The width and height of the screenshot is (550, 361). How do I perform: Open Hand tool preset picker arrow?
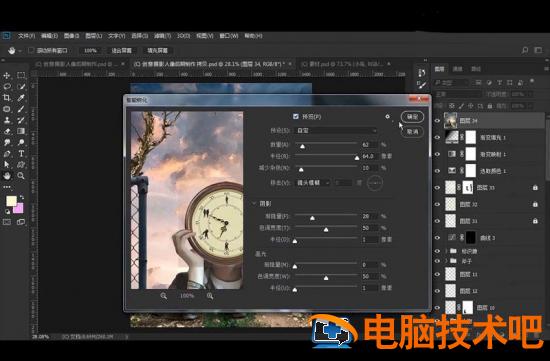tap(20, 51)
